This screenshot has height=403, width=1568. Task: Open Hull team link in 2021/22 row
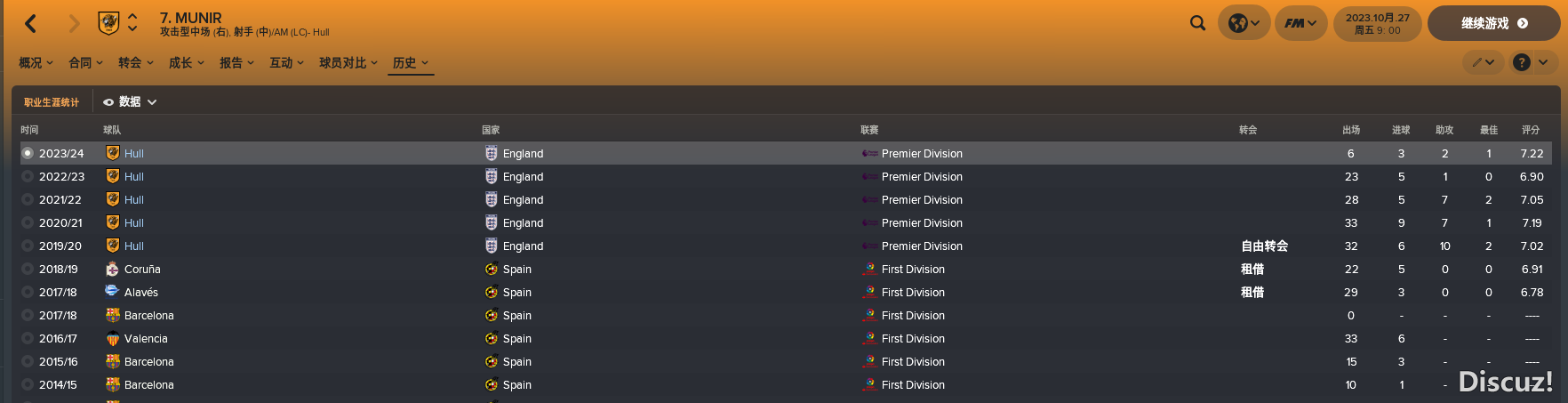point(134,199)
